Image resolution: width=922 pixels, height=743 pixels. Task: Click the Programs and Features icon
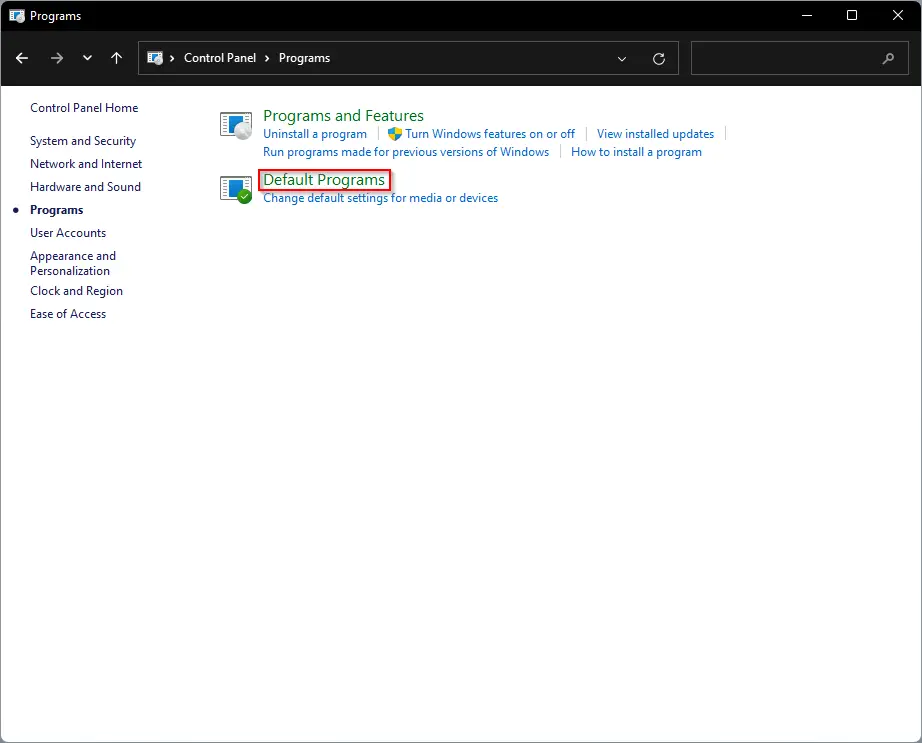point(236,125)
